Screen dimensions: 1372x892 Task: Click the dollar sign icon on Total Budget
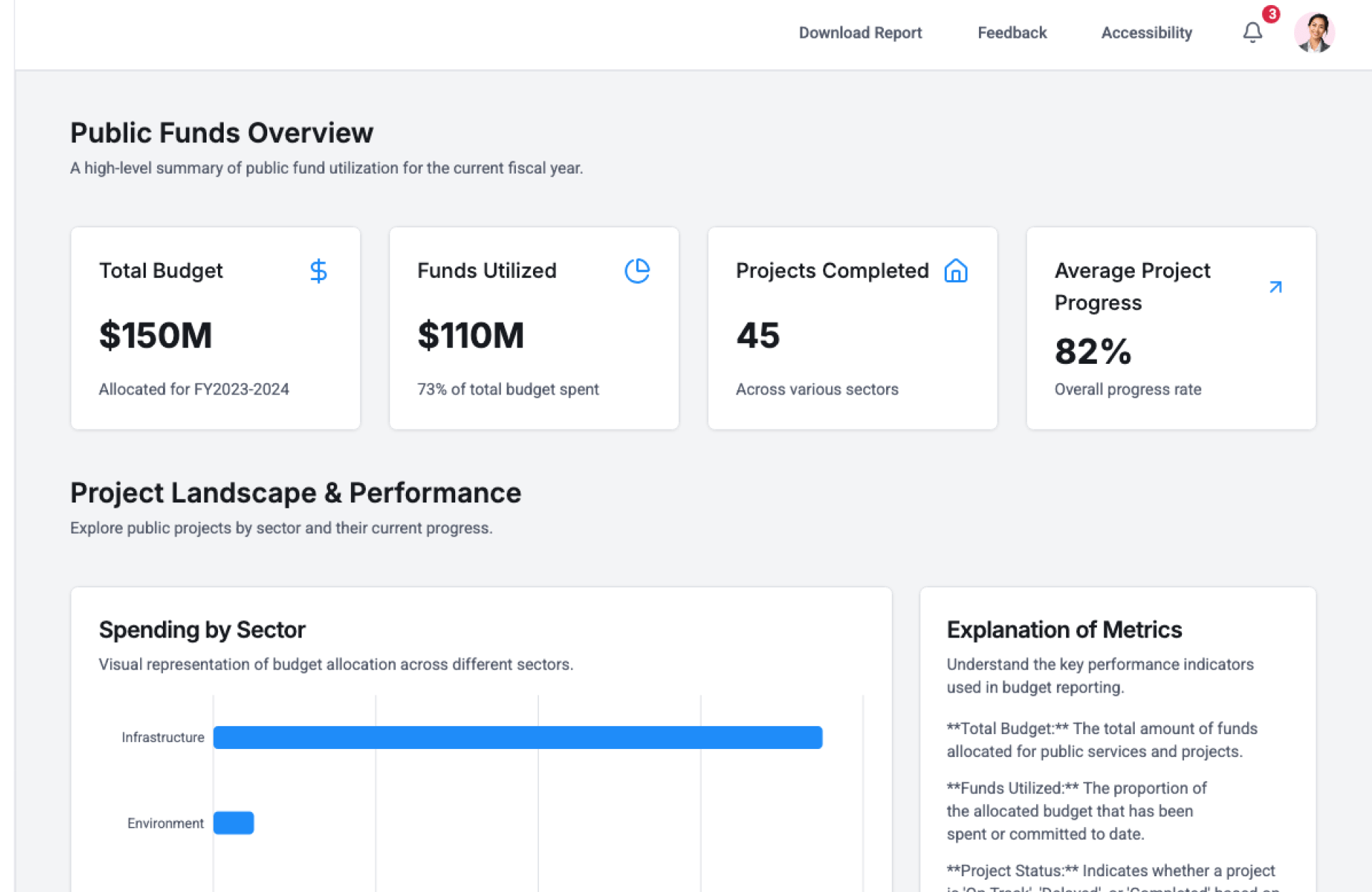click(x=319, y=271)
